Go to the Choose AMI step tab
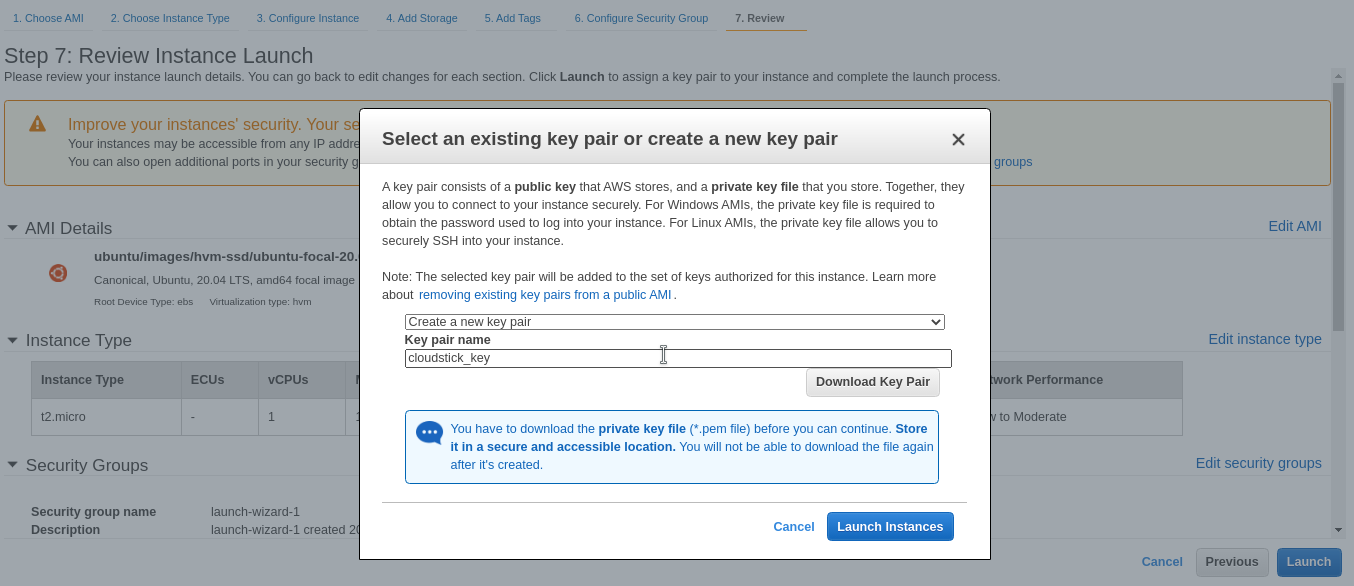This screenshot has width=1354, height=586. (x=49, y=18)
